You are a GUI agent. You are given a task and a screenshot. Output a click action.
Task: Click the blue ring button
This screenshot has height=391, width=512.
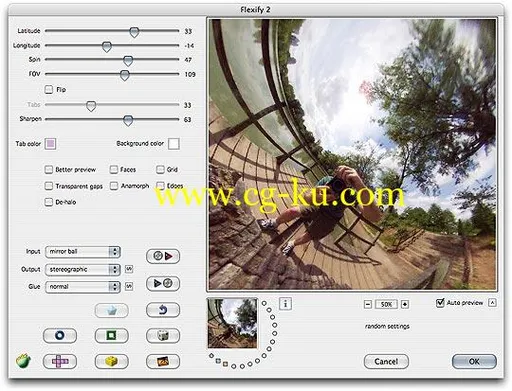point(60,335)
